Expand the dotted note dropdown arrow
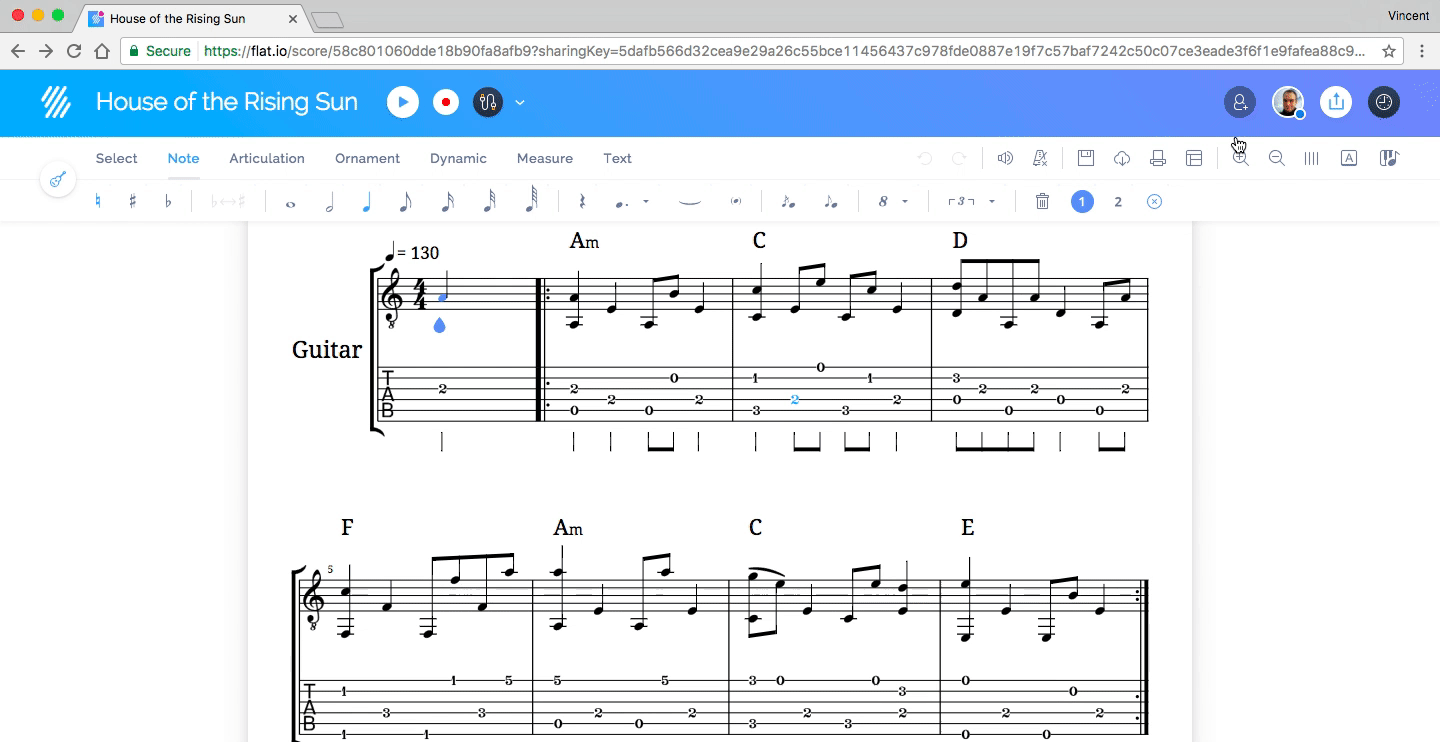Viewport: 1440px width, 742px height. [x=646, y=202]
